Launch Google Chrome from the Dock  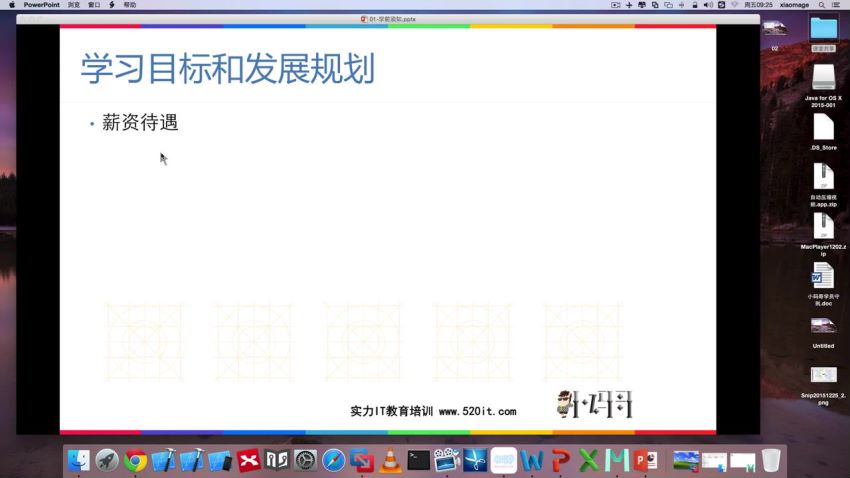click(135, 461)
